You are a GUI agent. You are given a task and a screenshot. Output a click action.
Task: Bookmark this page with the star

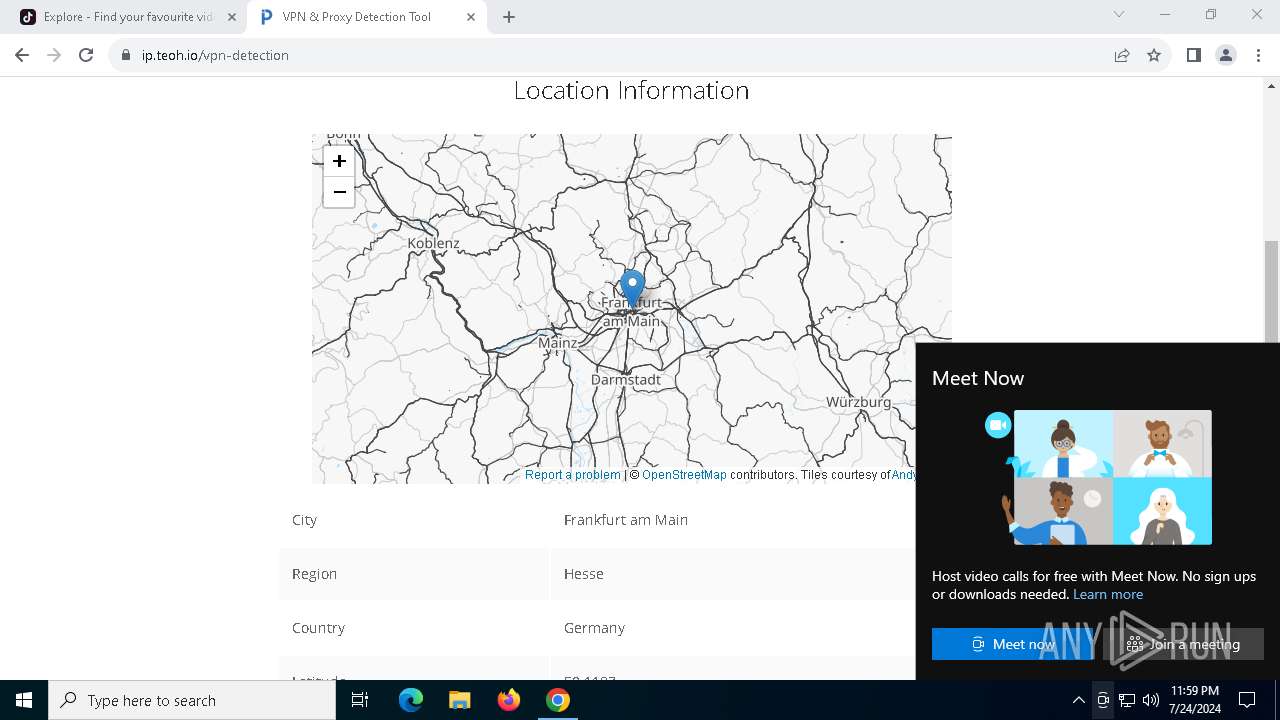(1154, 55)
